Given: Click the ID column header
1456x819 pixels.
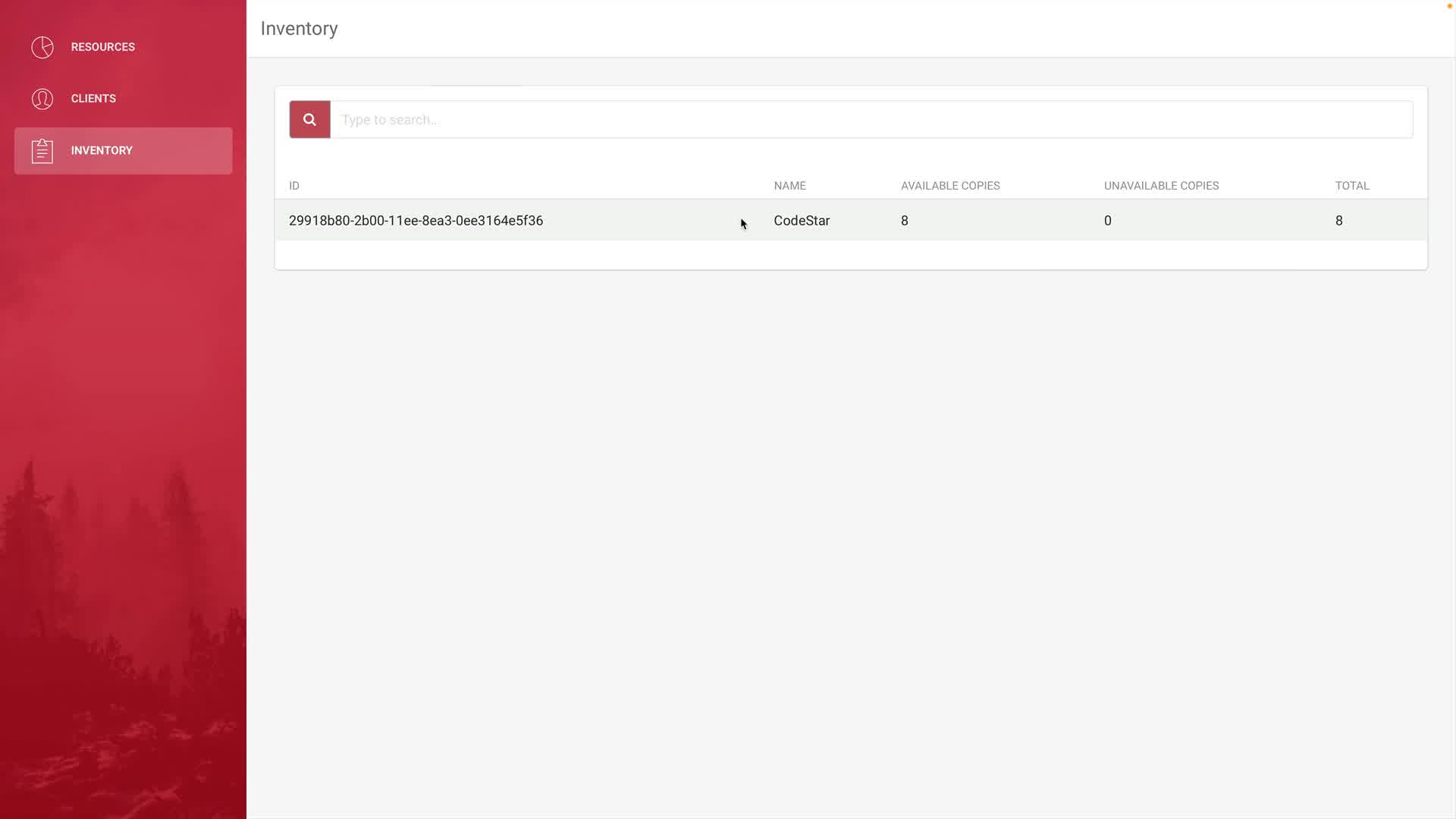Looking at the screenshot, I should pos(294,186).
